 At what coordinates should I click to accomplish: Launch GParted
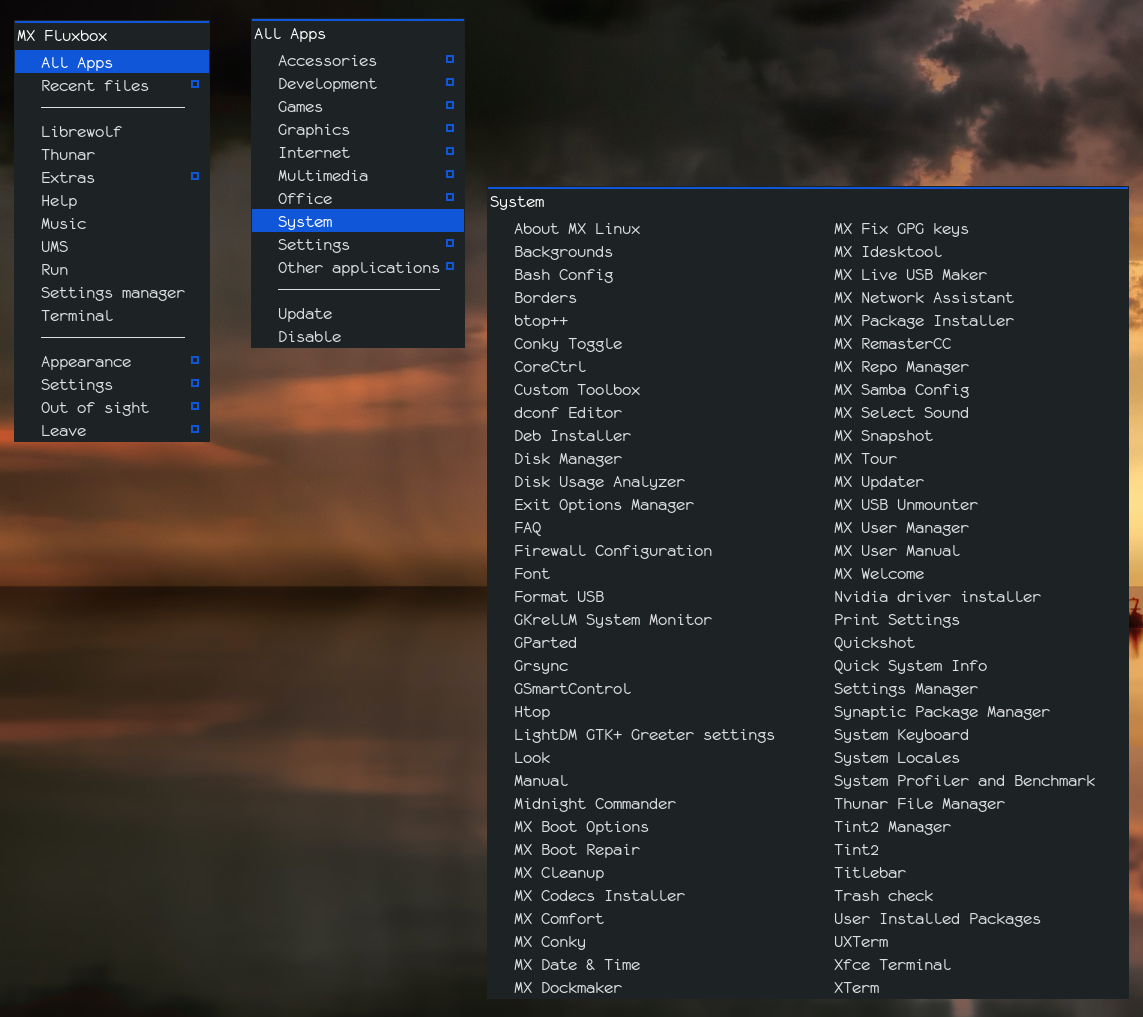545,642
